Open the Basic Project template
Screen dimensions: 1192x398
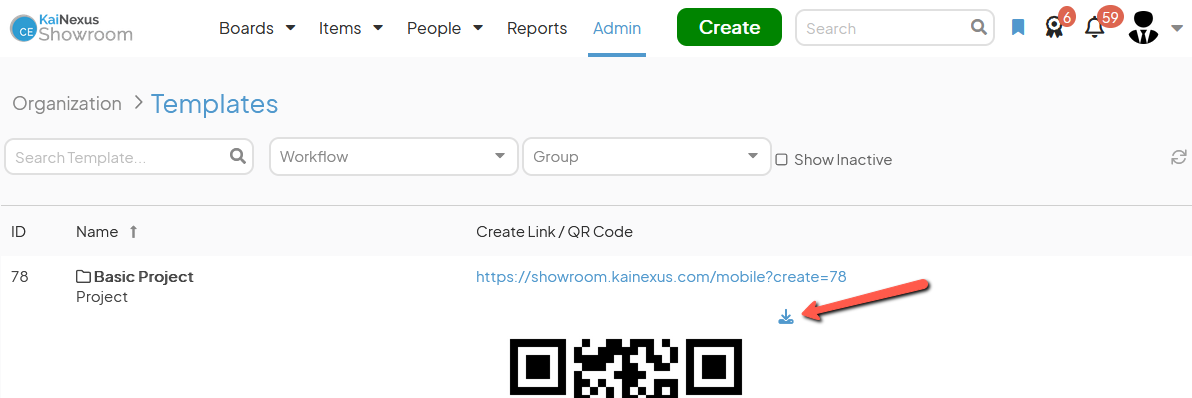[x=144, y=277]
